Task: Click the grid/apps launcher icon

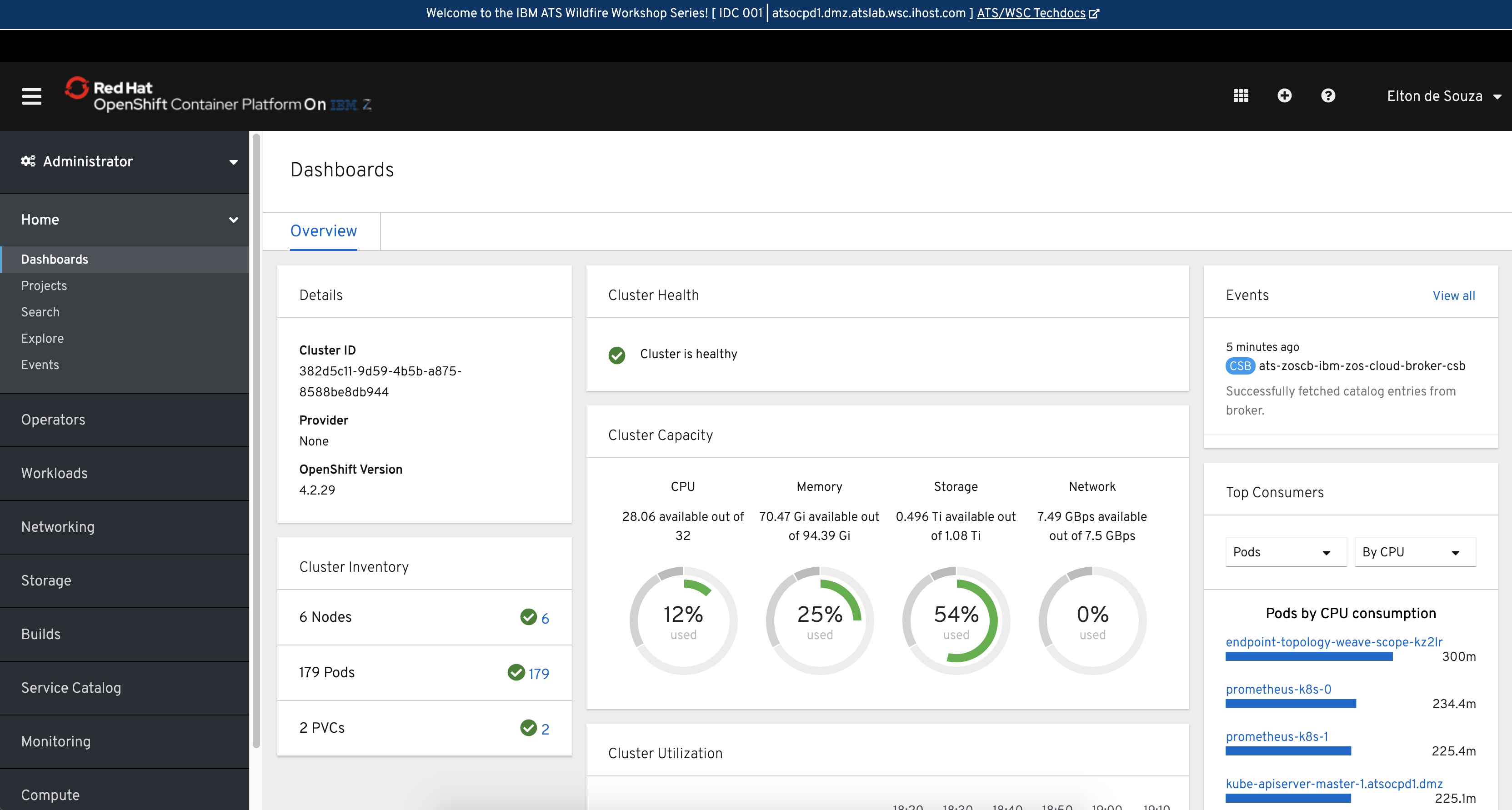Action: tap(1241, 95)
